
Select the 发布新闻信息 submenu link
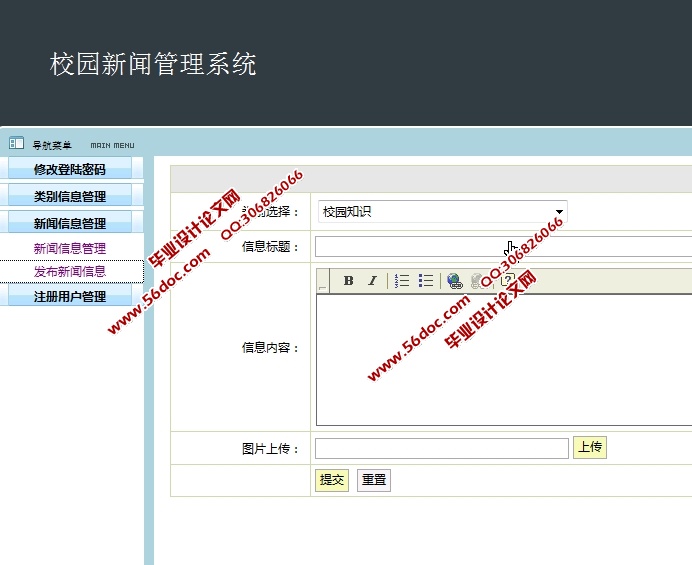pyautogui.click(x=69, y=271)
